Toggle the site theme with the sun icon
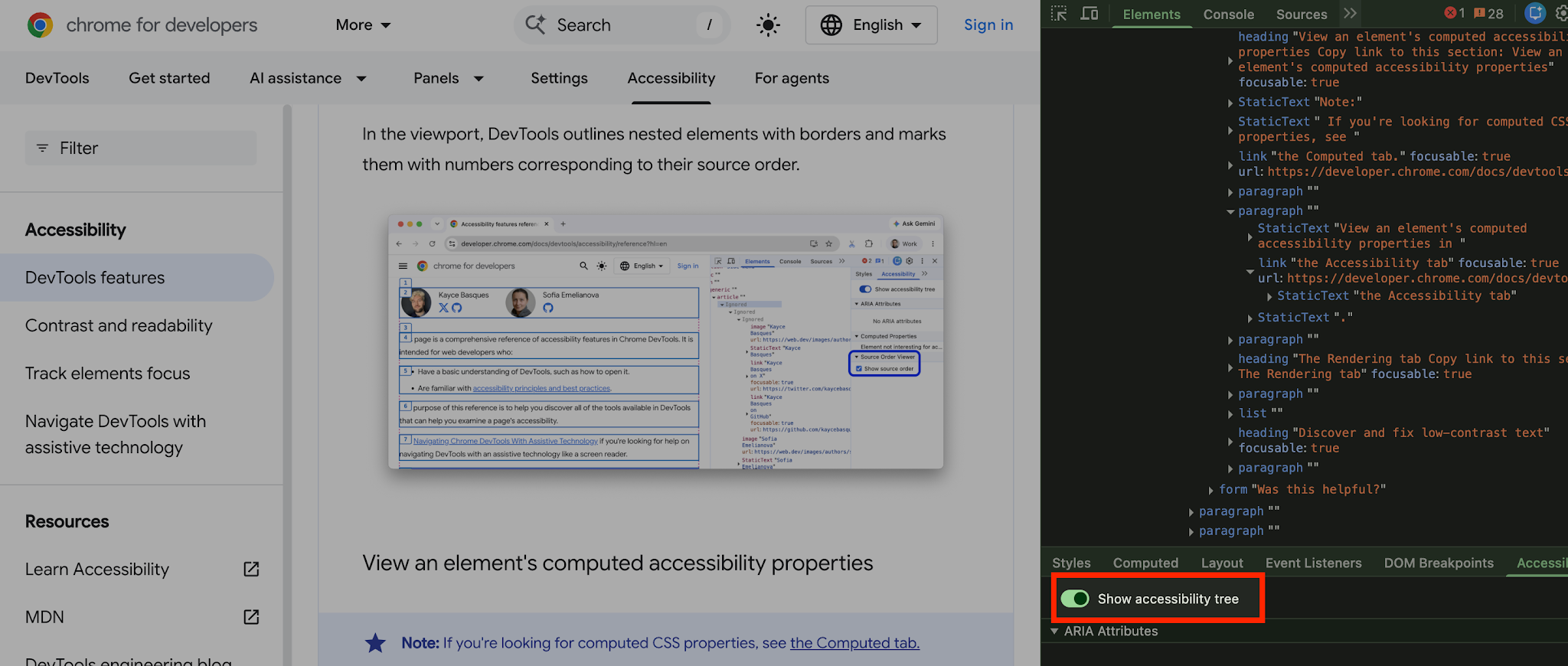The image size is (1568, 666). coord(768,25)
